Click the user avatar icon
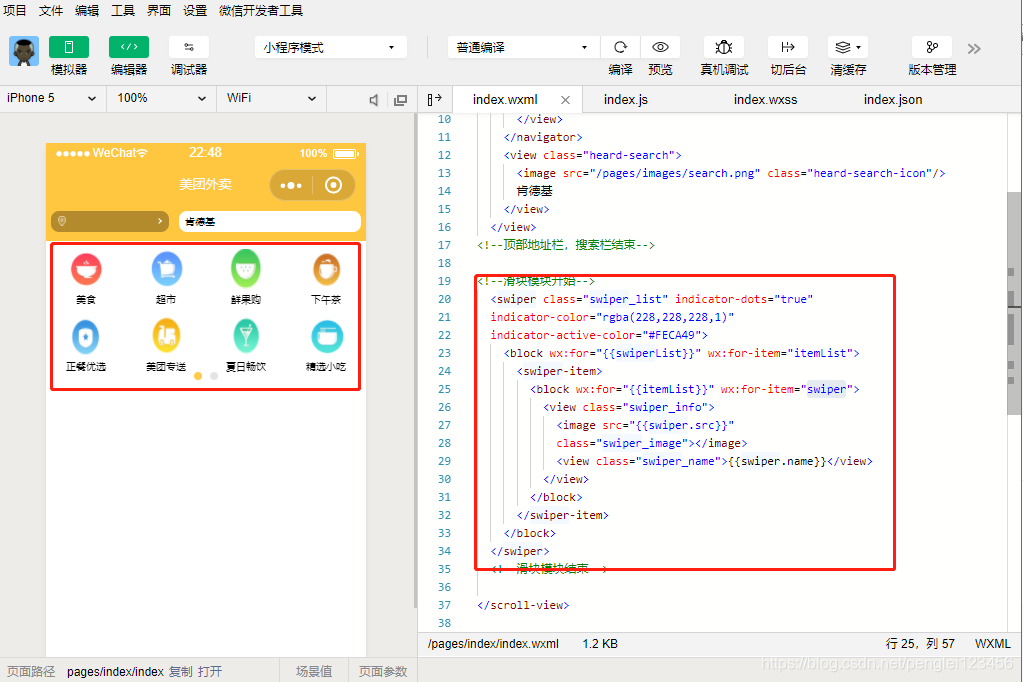Screen dimensions: 1023x682 click(24, 51)
